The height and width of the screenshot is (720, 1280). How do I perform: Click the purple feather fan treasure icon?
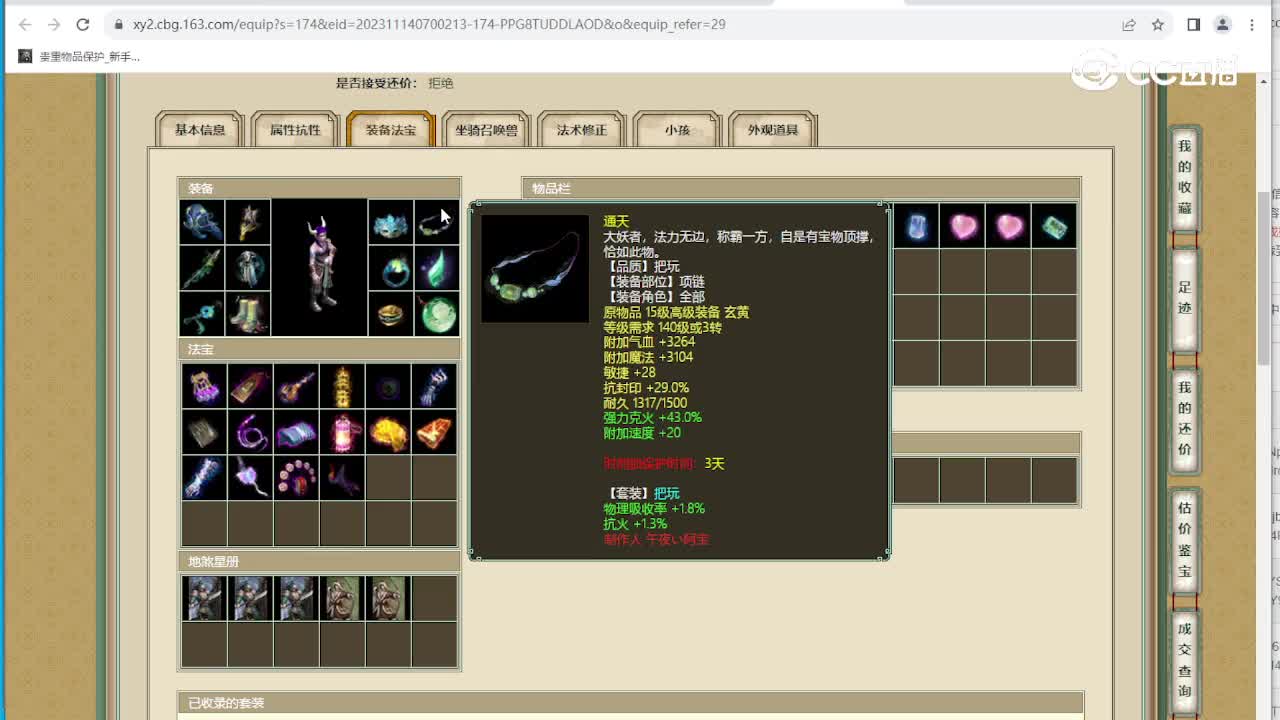250,478
